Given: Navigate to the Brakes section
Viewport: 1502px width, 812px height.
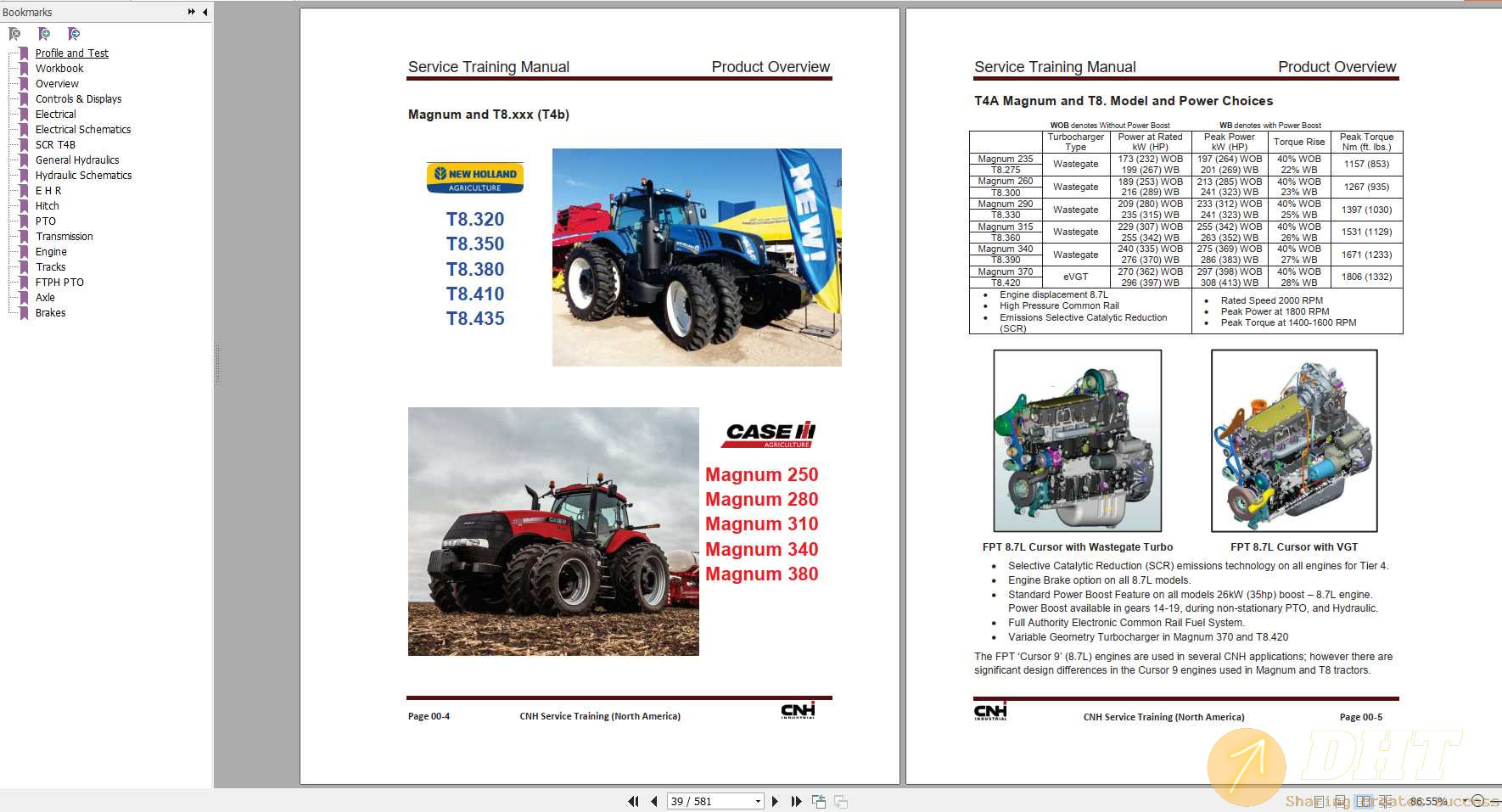Looking at the screenshot, I should click(x=50, y=312).
